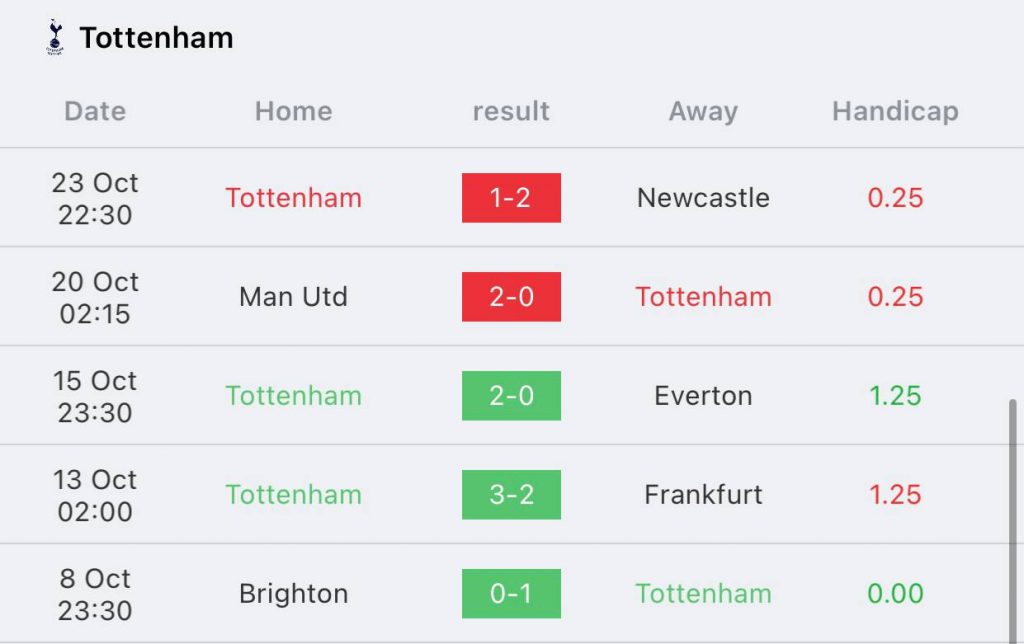Select the Man Utd team name
This screenshot has width=1024, height=644.
click(293, 297)
